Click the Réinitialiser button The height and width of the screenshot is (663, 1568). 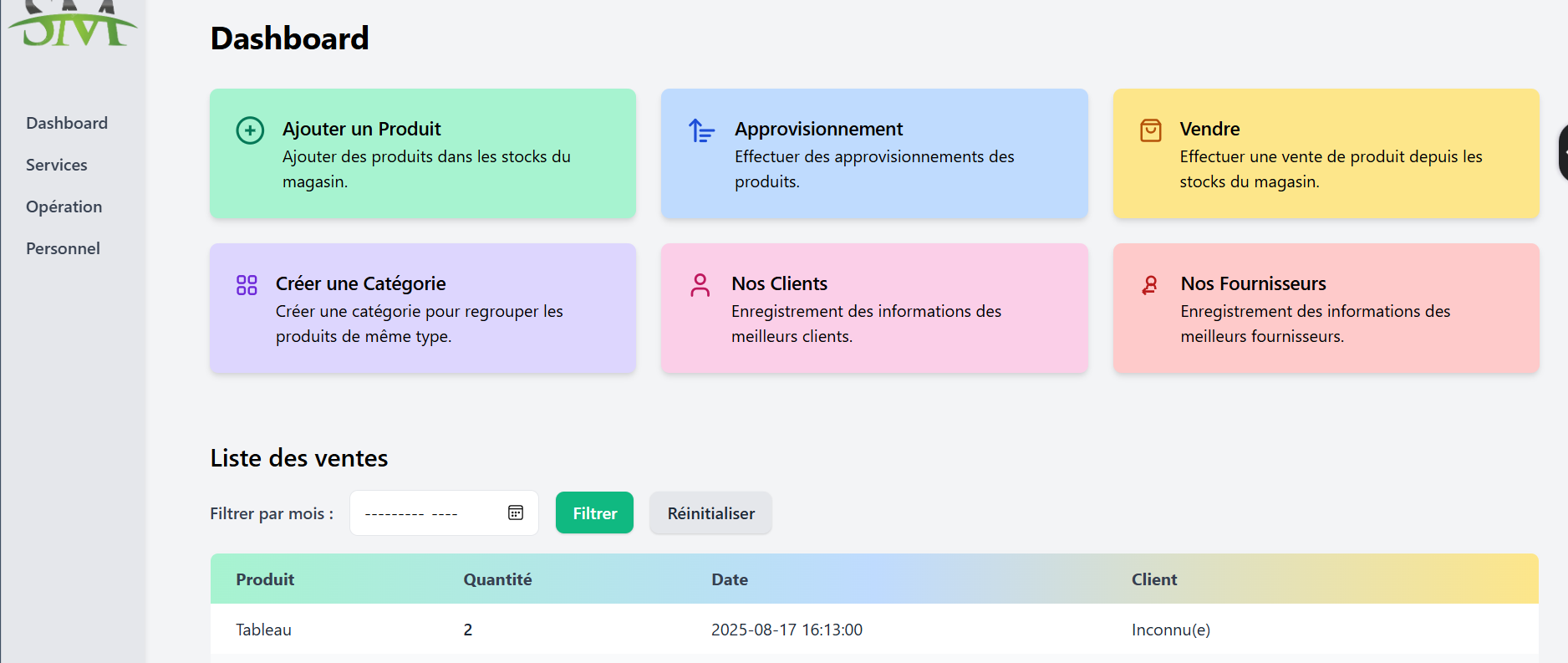[710, 513]
